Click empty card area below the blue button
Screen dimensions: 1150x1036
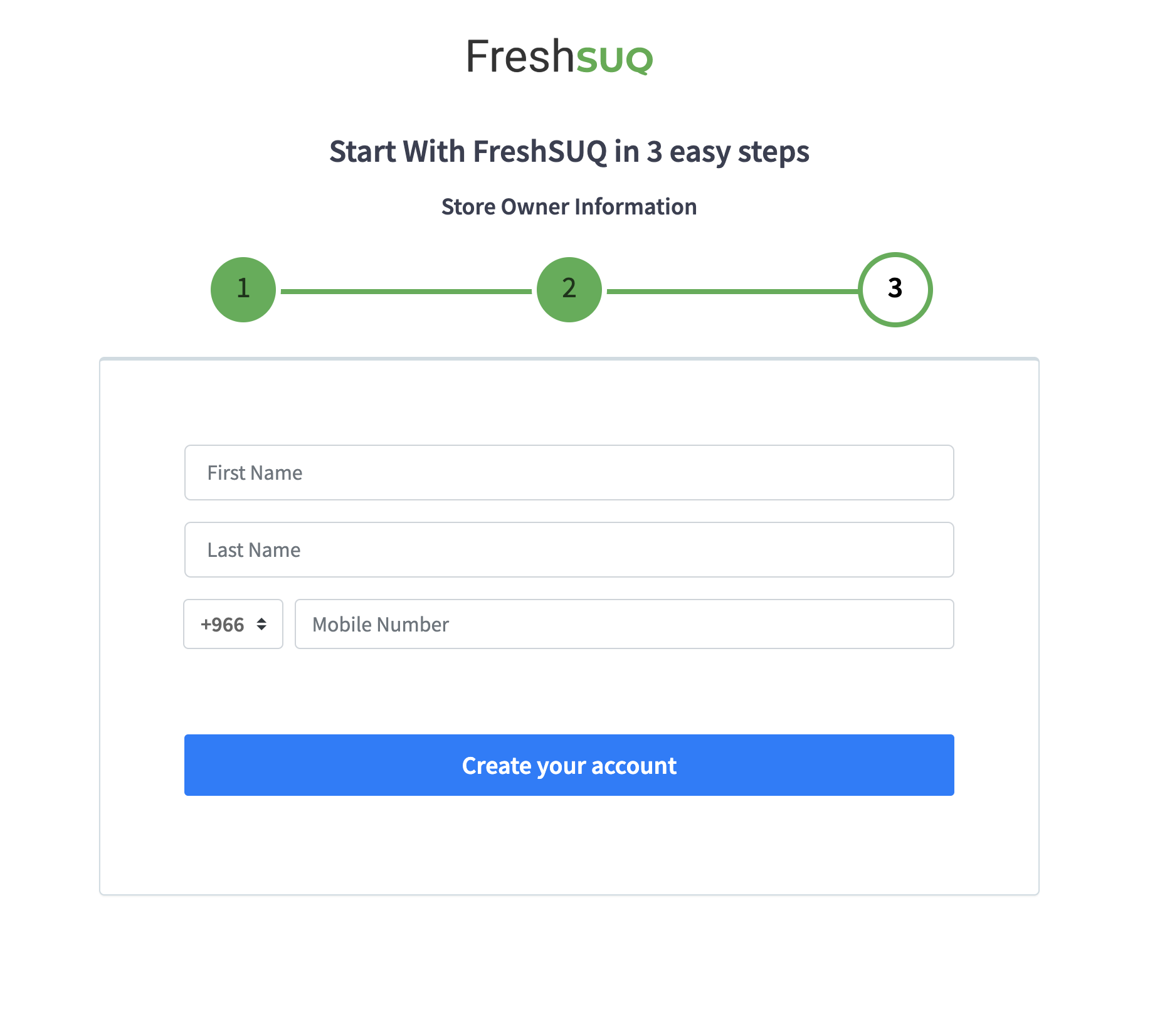[569, 845]
